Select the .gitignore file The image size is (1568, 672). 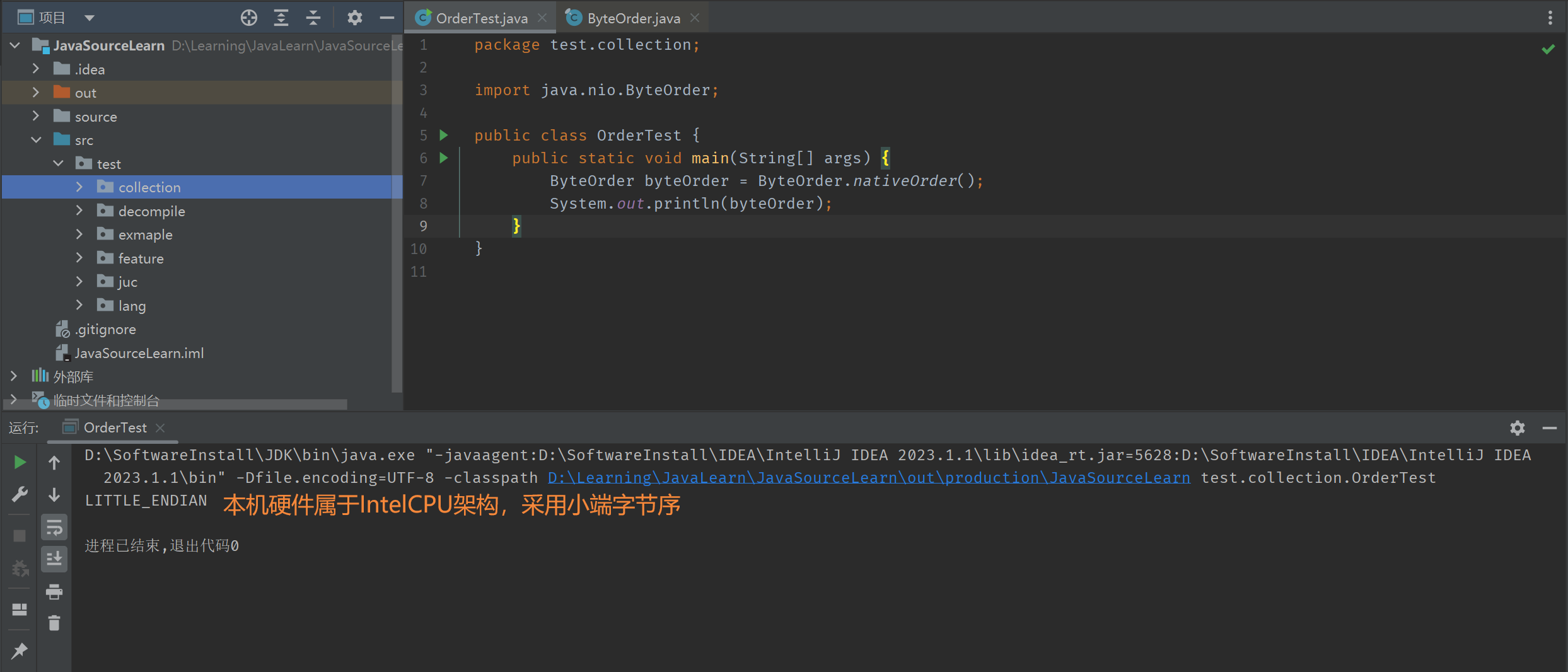(x=105, y=329)
